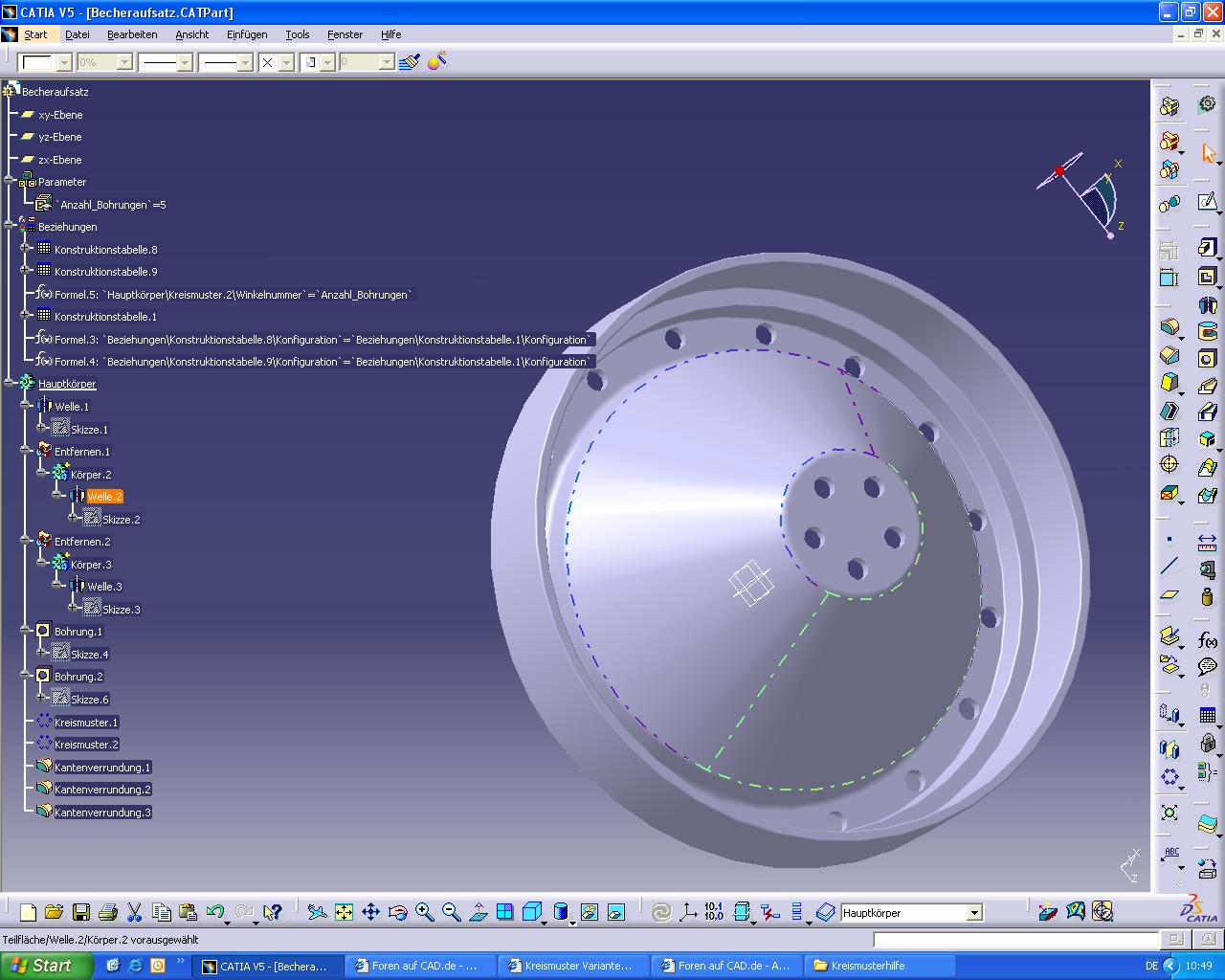This screenshot has width=1225, height=980.
Task: Open the Datei menu
Action: (x=78, y=34)
